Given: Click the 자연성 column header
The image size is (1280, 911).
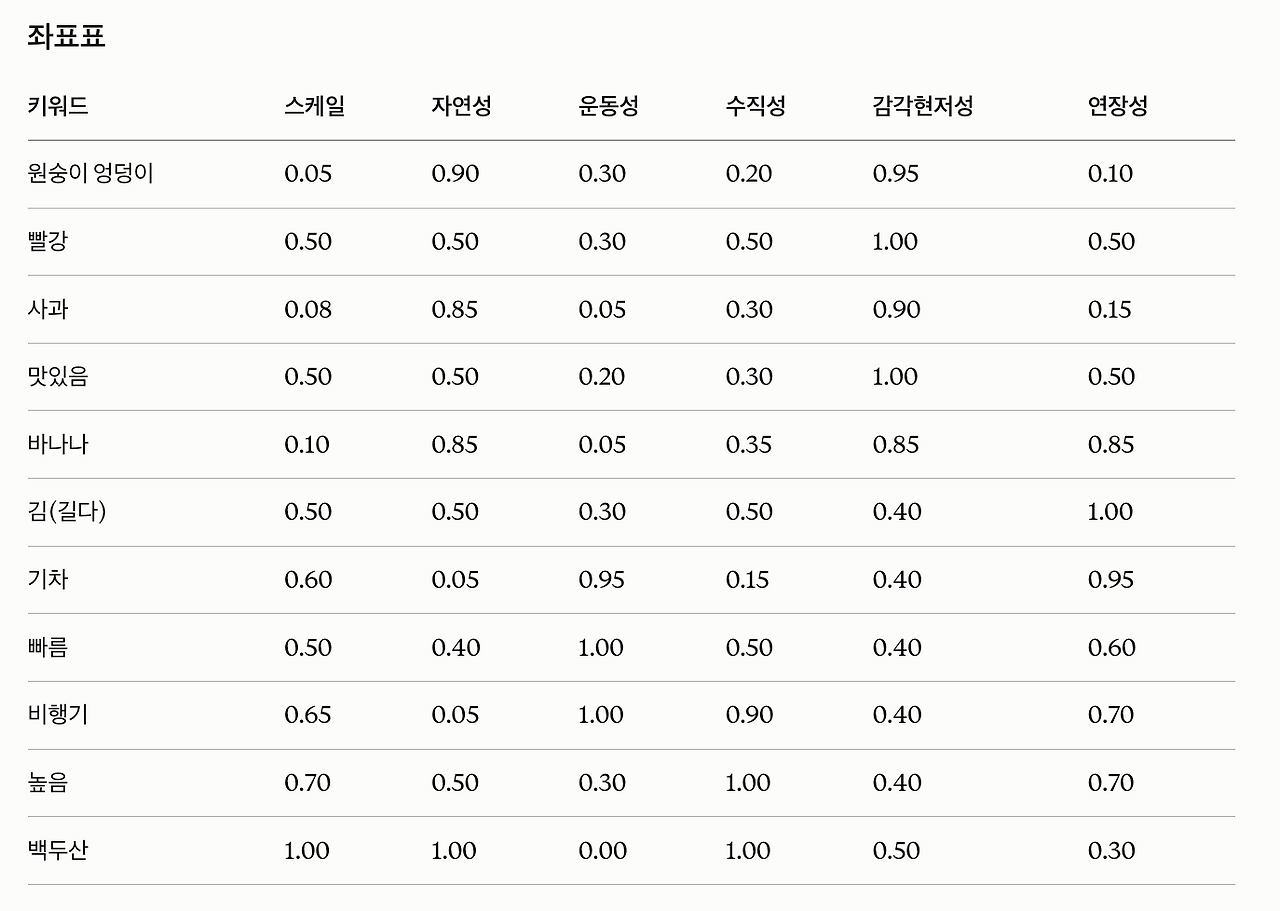Looking at the screenshot, I should (462, 106).
